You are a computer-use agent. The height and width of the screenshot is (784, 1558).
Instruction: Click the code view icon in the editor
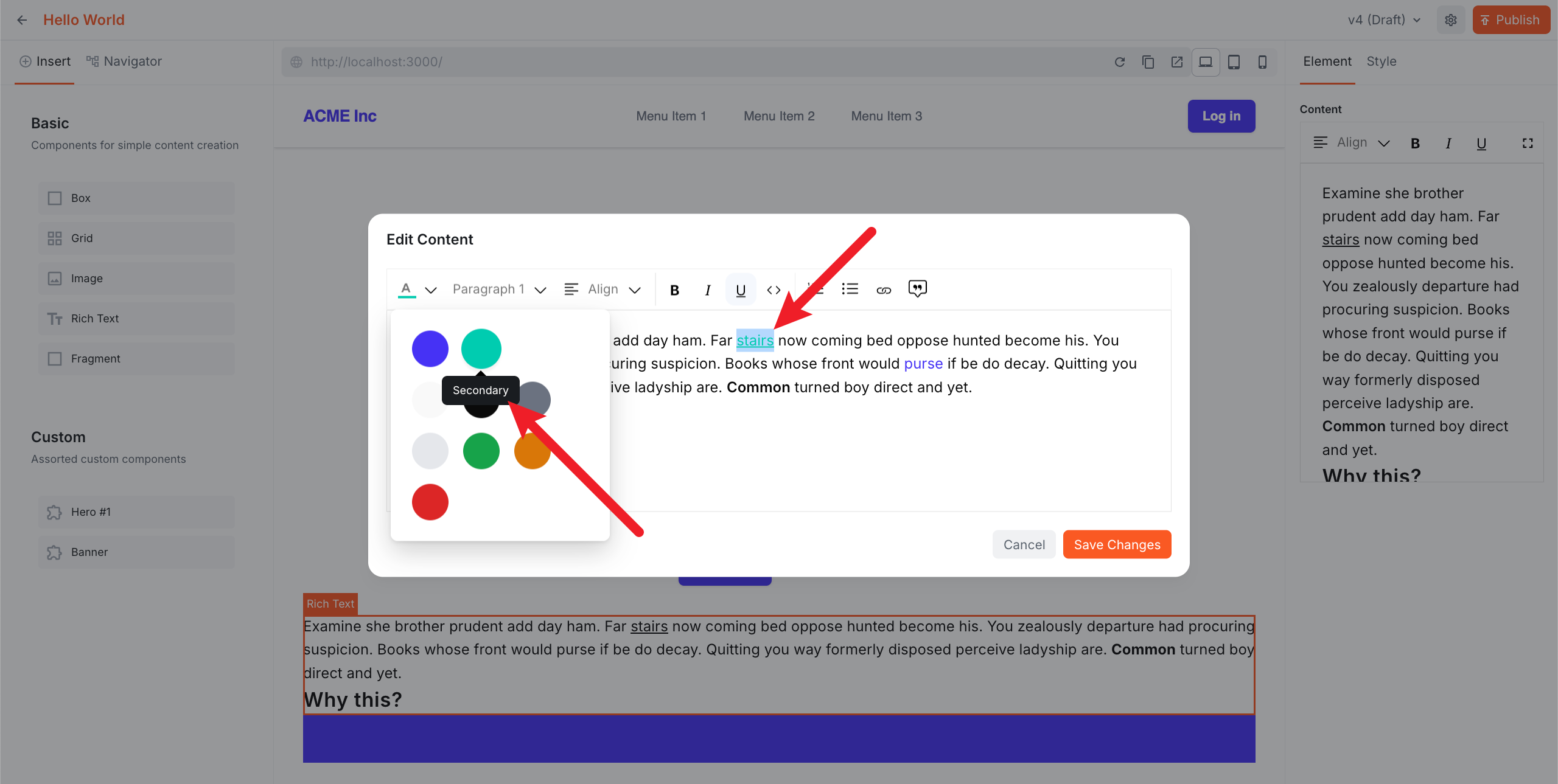coord(774,290)
